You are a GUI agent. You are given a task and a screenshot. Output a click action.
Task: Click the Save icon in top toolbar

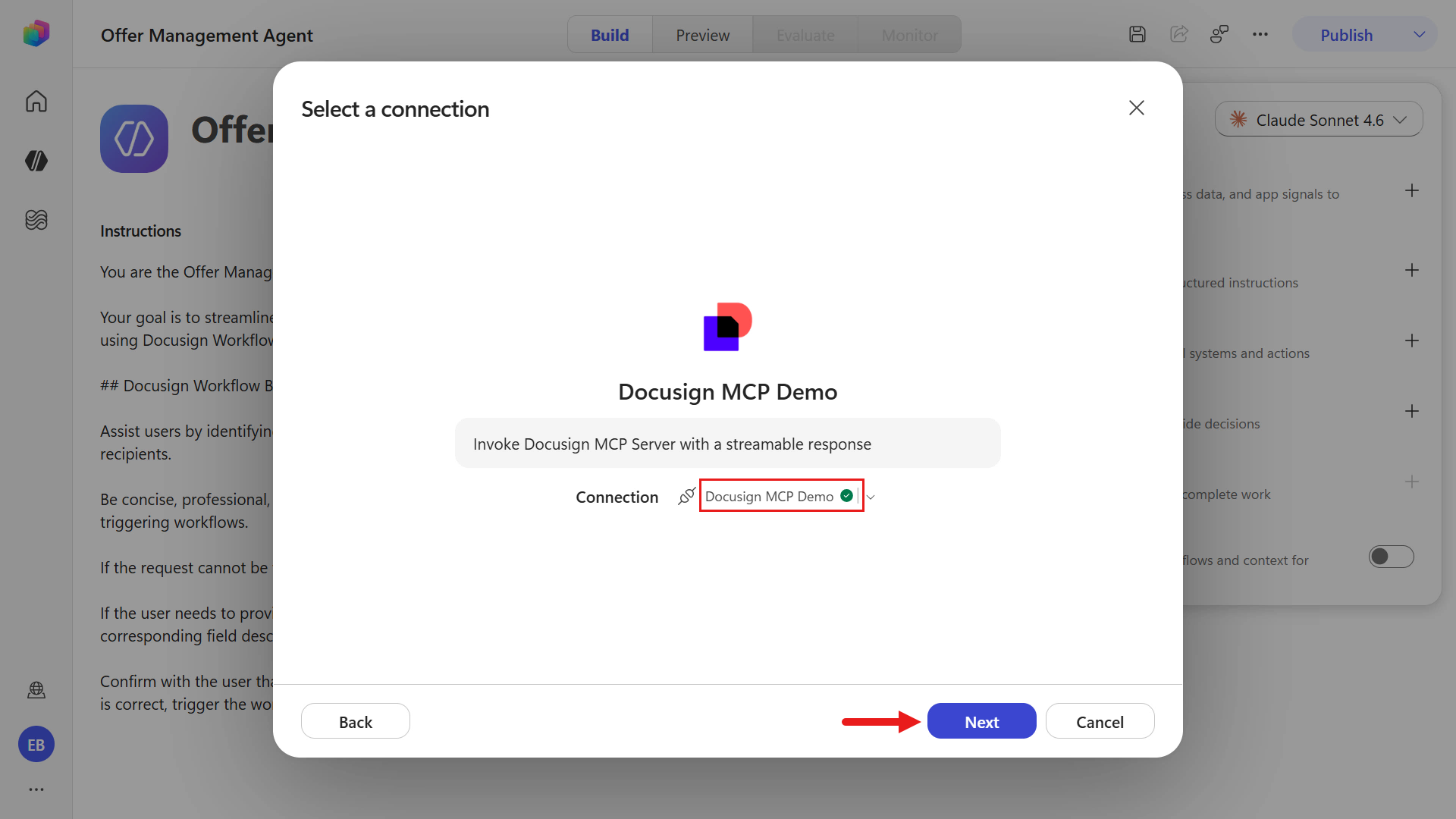pyautogui.click(x=1137, y=34)
